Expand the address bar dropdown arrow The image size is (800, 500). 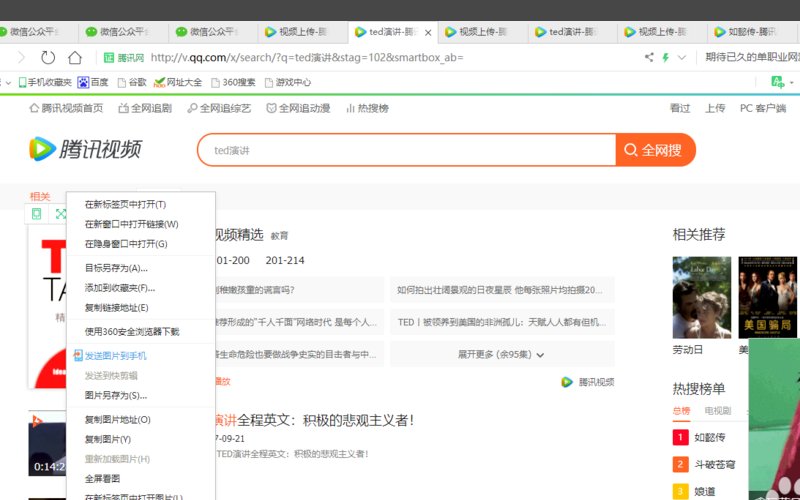click(x=682, y=58)
